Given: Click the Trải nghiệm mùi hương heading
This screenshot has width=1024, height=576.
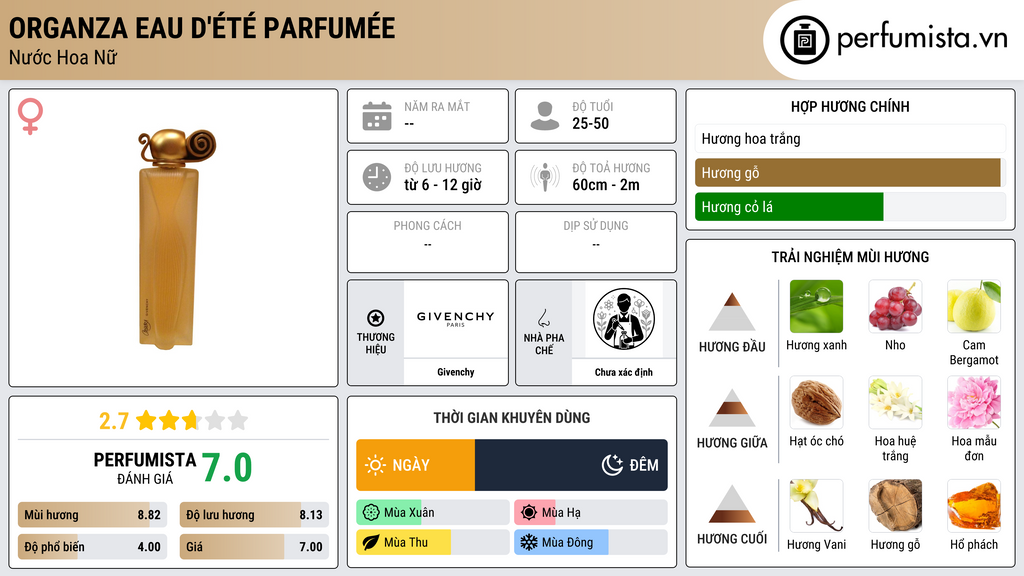Looking at the screenshot, I should tap(850, 257).
